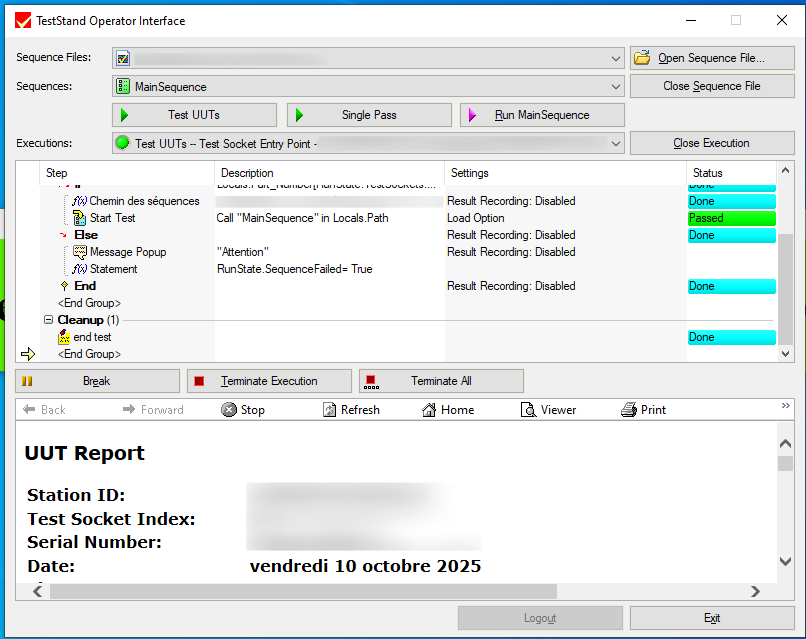This screenshot has width=806, height=639.
Task: Click Terminate Execution button
Action: click(268, 381)
